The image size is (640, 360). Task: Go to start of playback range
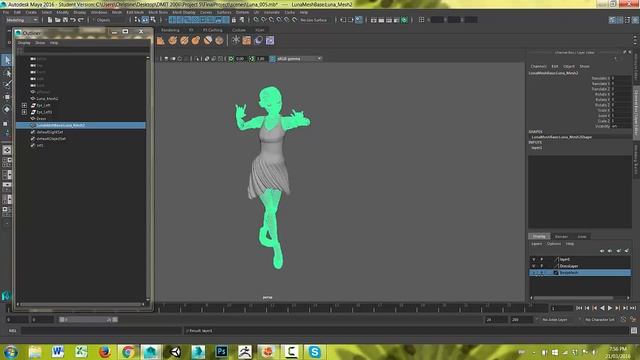(x=579, y=308)
